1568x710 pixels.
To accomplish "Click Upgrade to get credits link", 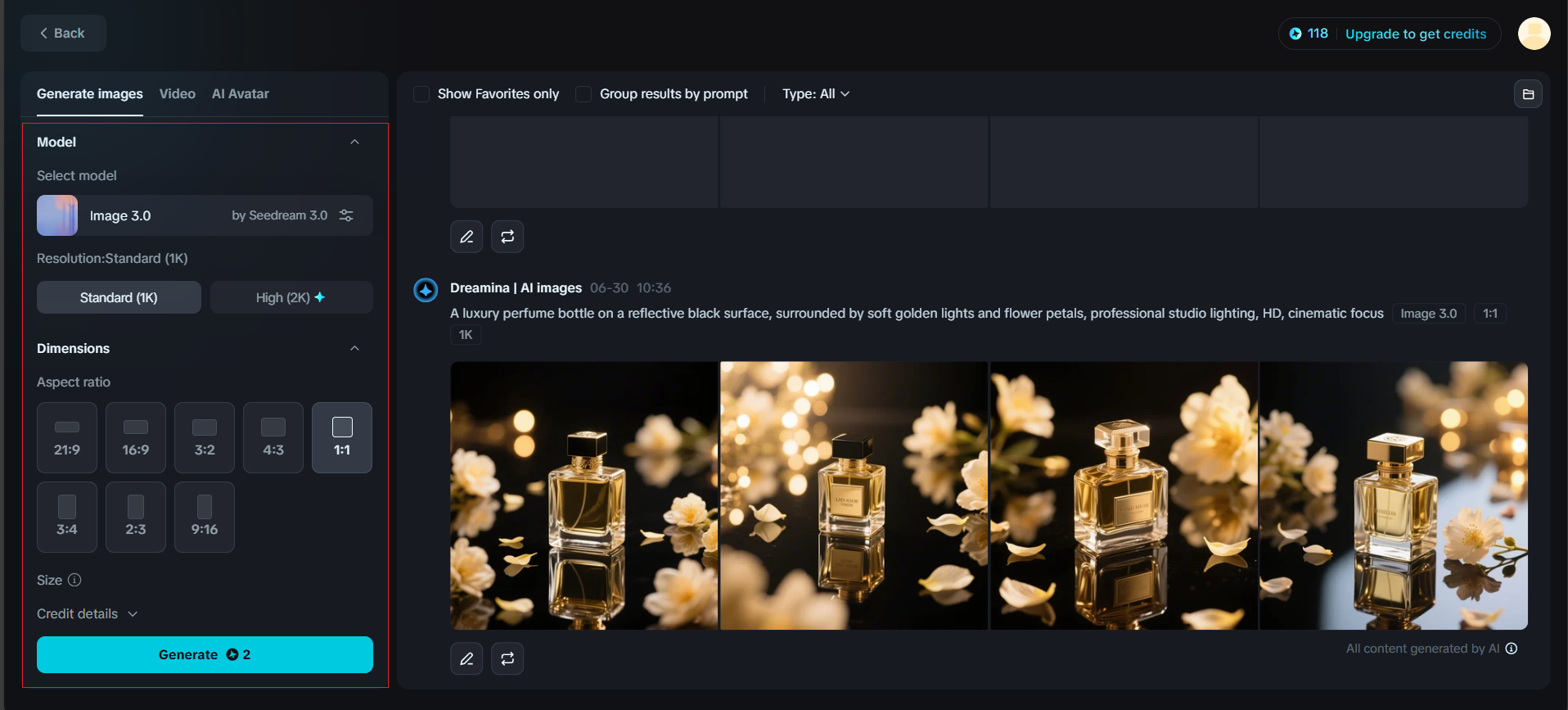I will coord(1416,34).
